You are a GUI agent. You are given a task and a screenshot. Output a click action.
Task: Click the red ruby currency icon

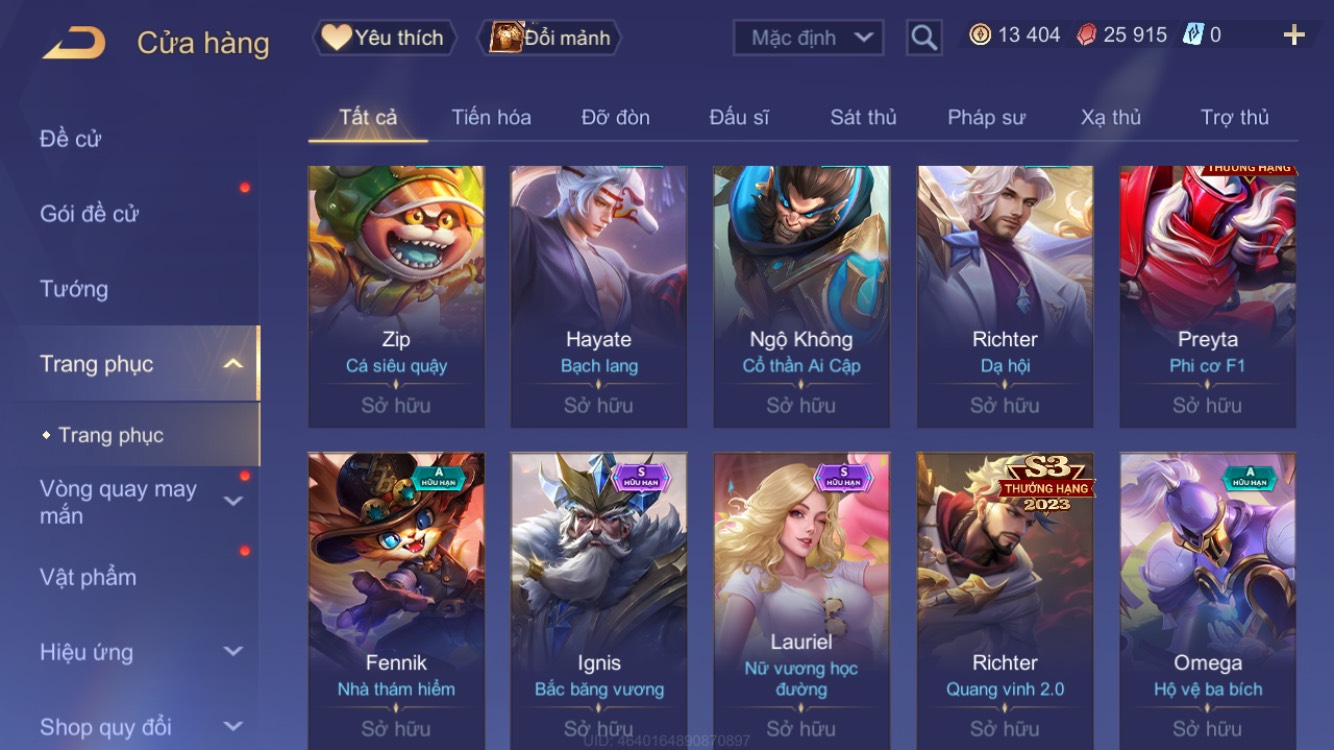pos(1086,35)
